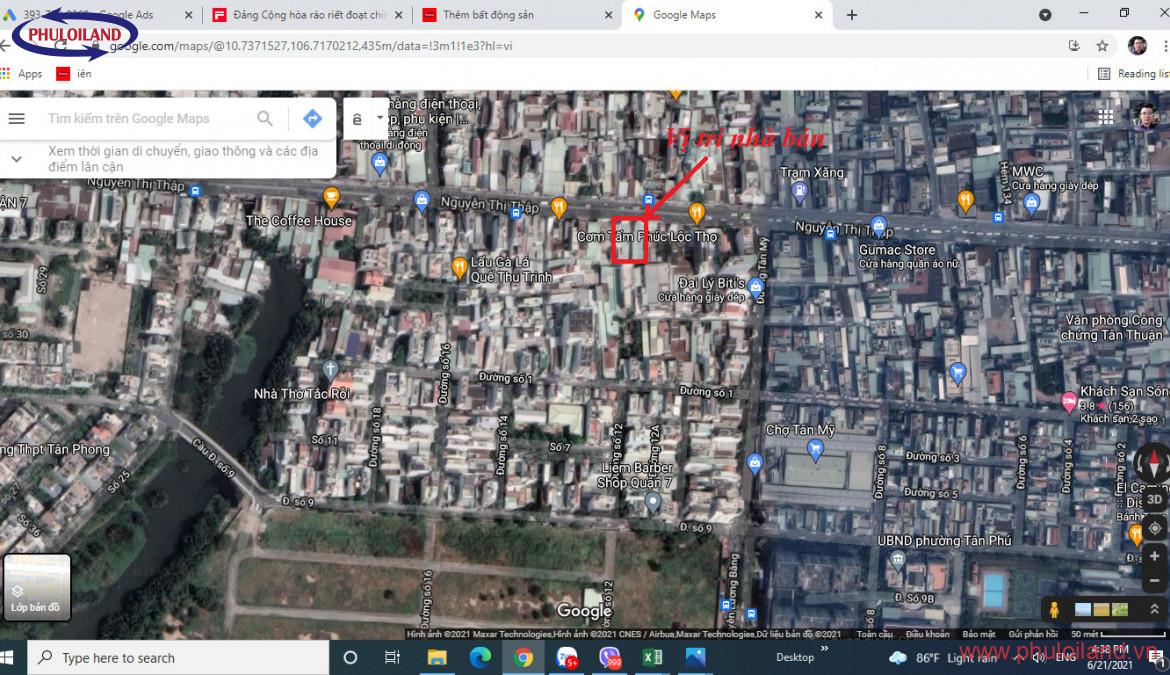The image size is (1170, 675).
Task: Open a new browser tab
Action: pyautogui.click(x=852, y=15)
